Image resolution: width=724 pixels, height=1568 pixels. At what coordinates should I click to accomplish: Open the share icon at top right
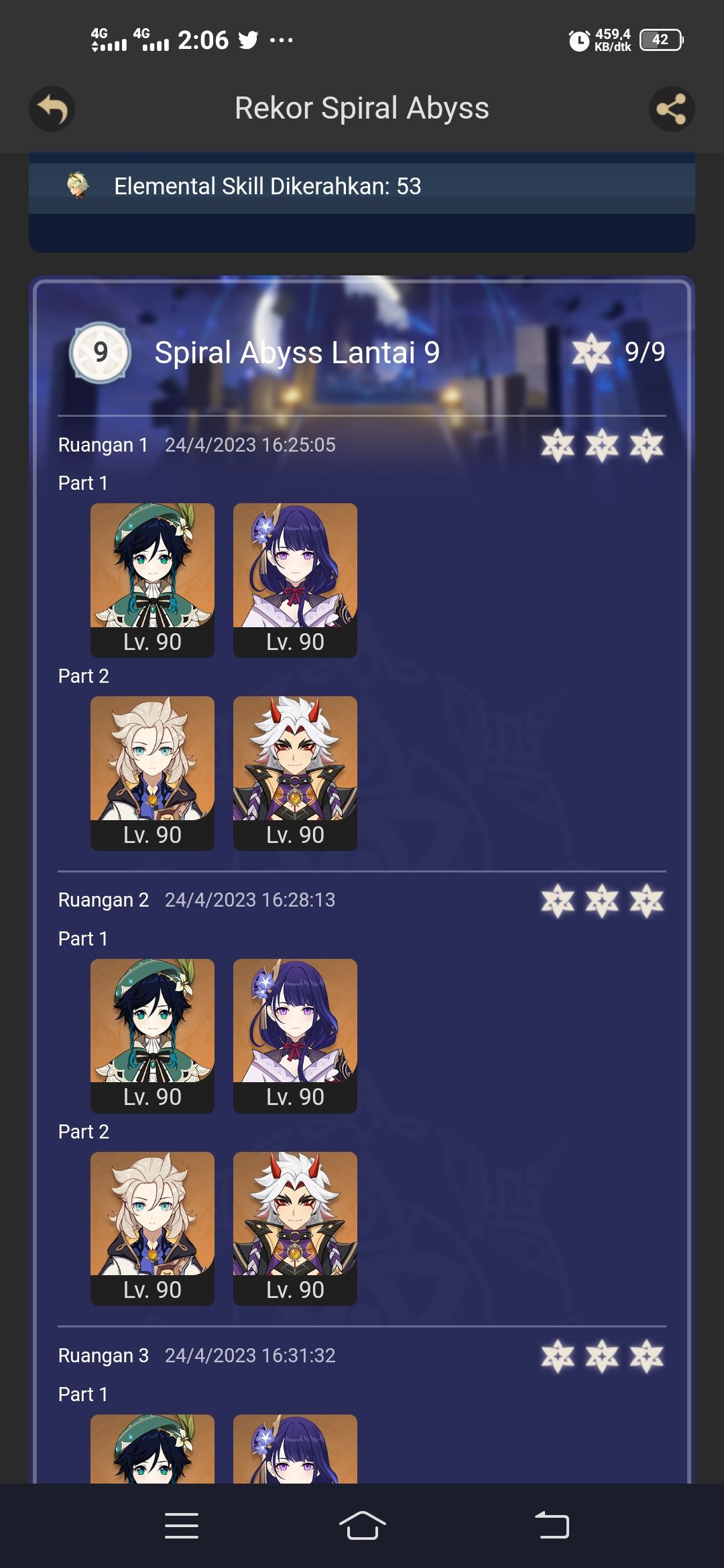click(672, 109)
